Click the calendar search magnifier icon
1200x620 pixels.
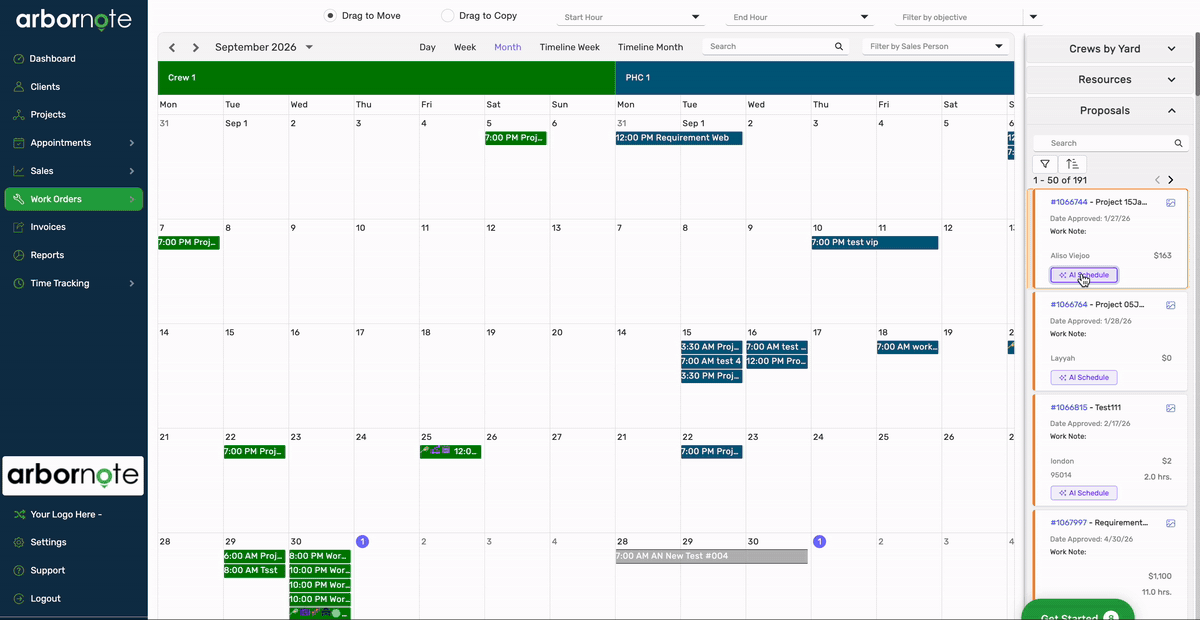pos(839,46)
